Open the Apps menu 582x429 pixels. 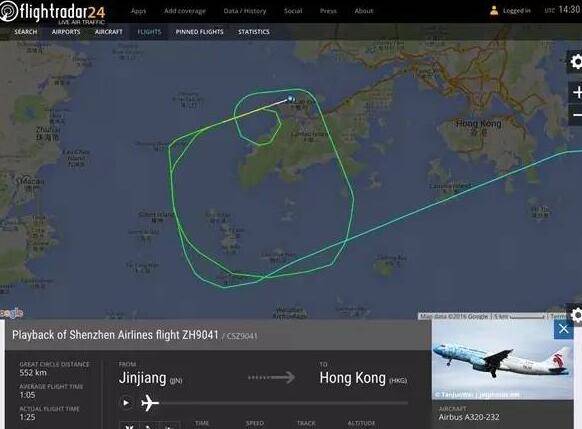(x=138, y=11)
